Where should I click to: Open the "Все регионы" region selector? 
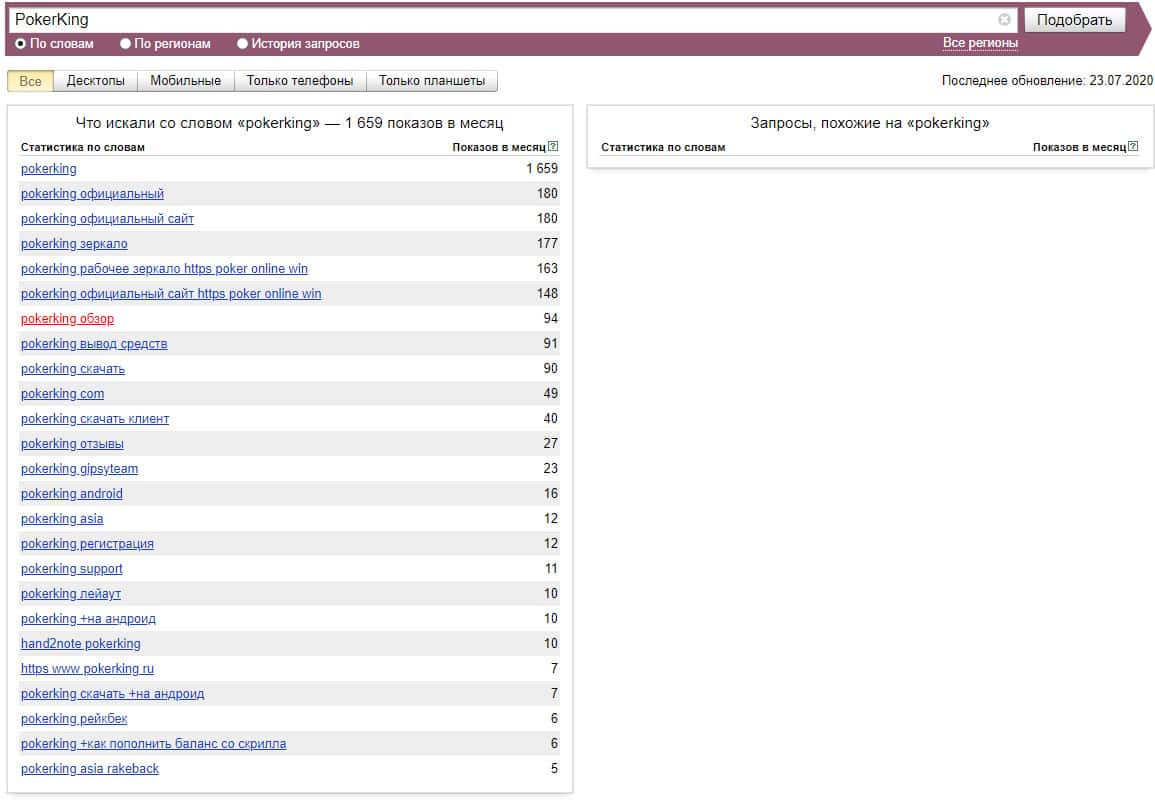[979, 43]
